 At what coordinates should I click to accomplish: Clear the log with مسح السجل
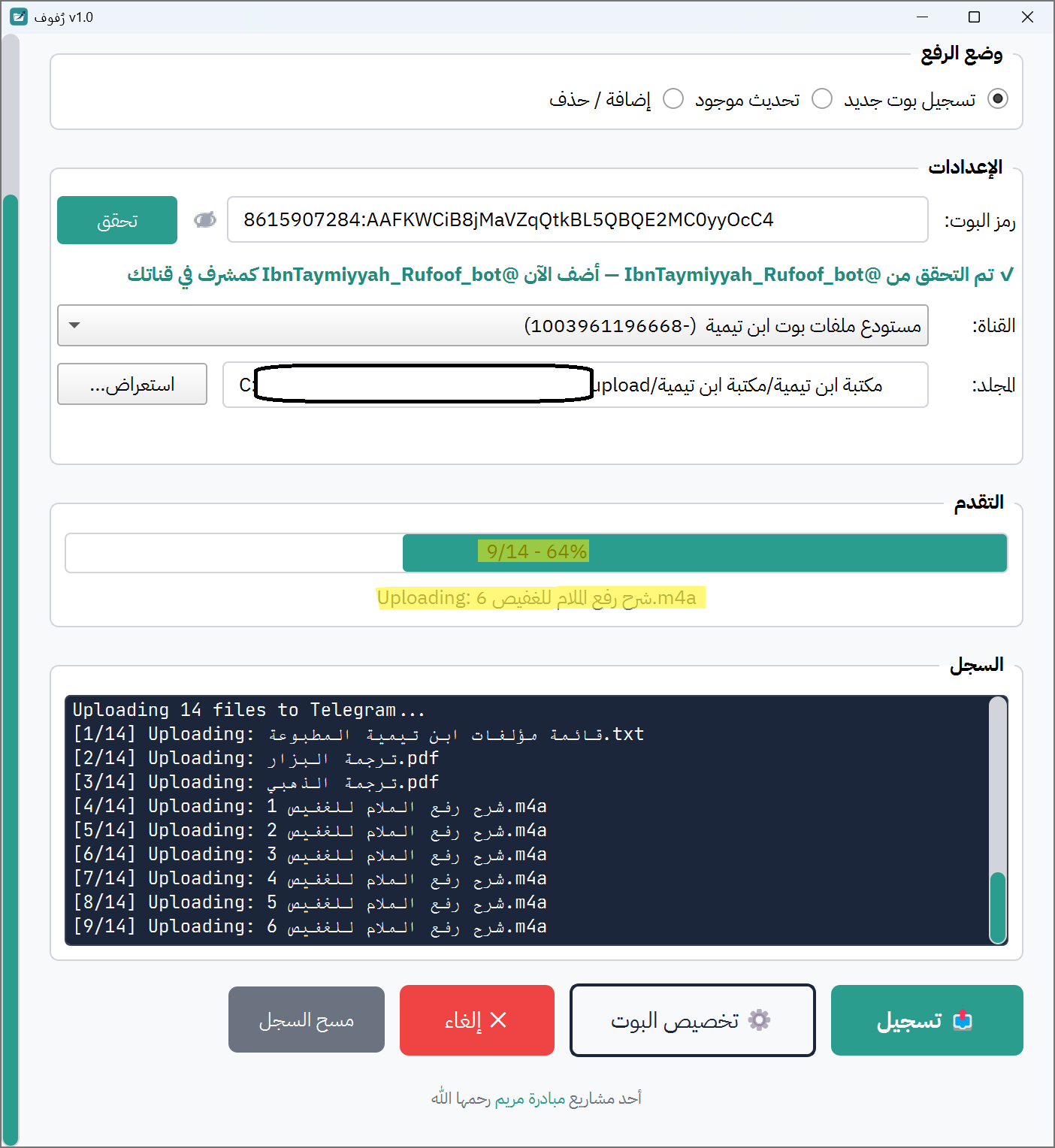306,1020
